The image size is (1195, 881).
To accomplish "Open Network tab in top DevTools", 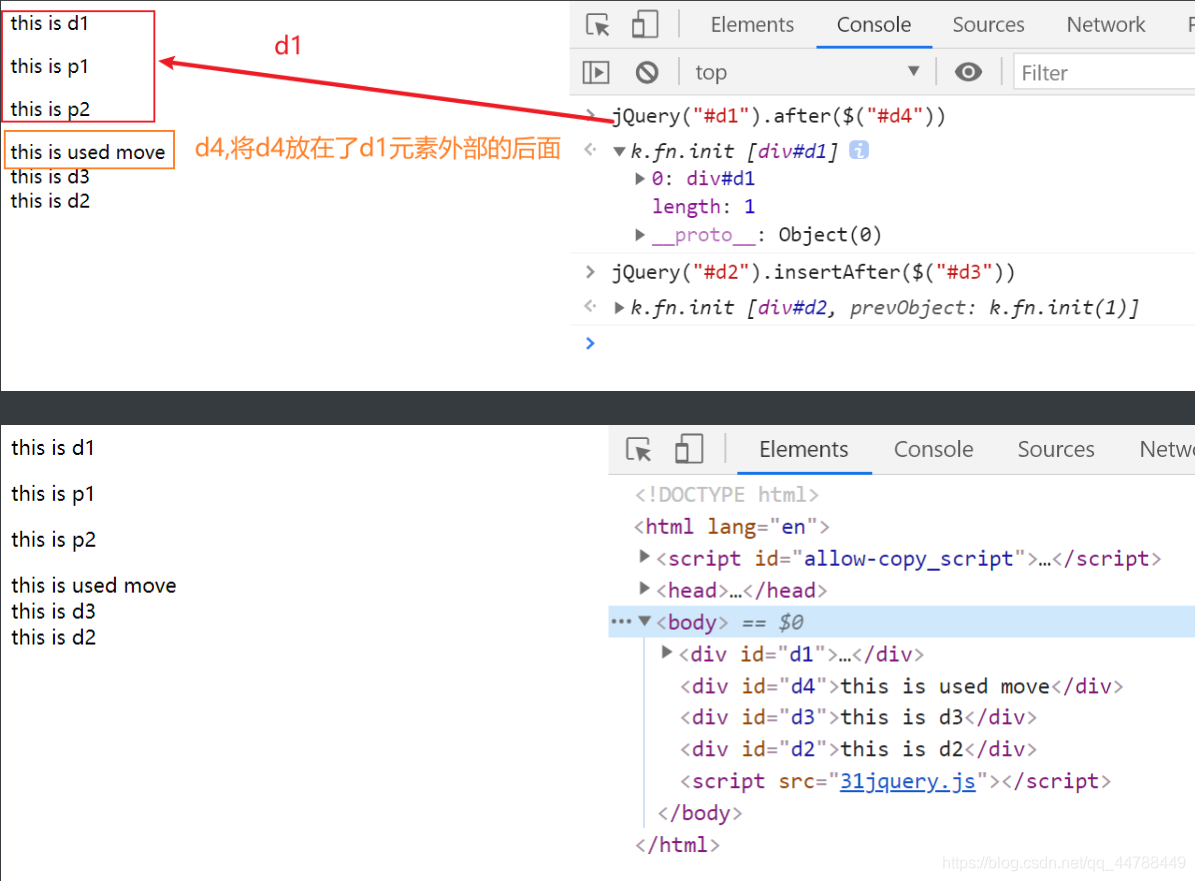I will point(1106,24).
